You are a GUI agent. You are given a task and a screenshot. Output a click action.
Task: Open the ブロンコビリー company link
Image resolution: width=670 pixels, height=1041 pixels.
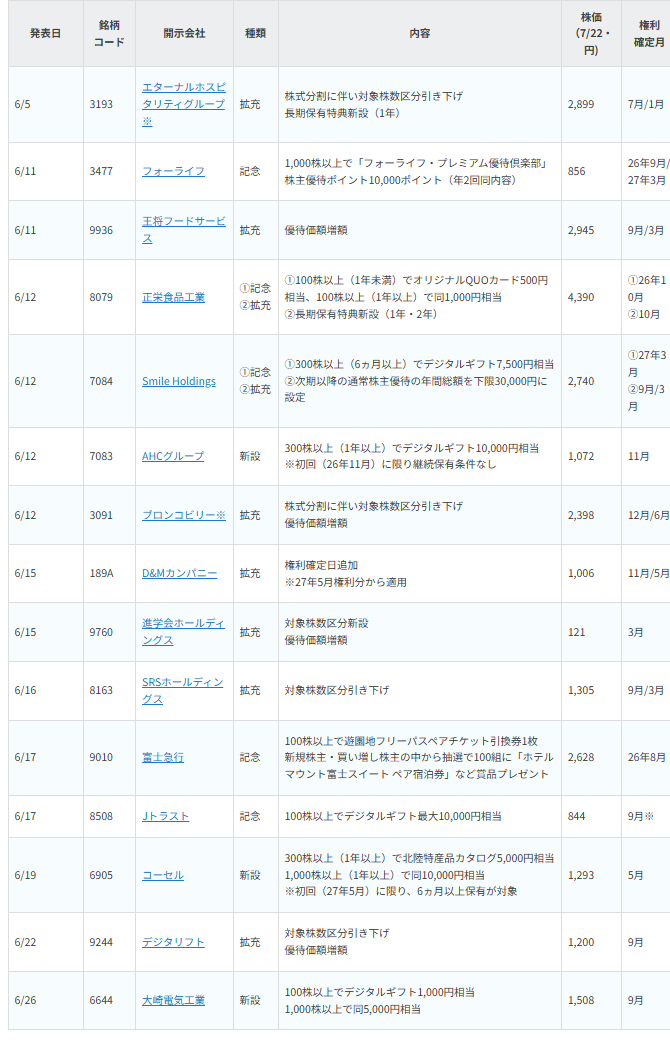[184, 515]
